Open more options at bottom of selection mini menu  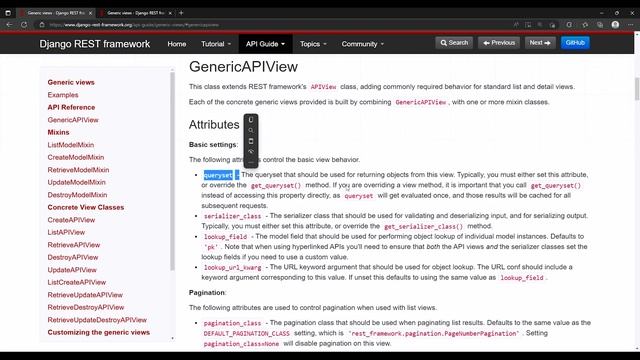[251, 162]
